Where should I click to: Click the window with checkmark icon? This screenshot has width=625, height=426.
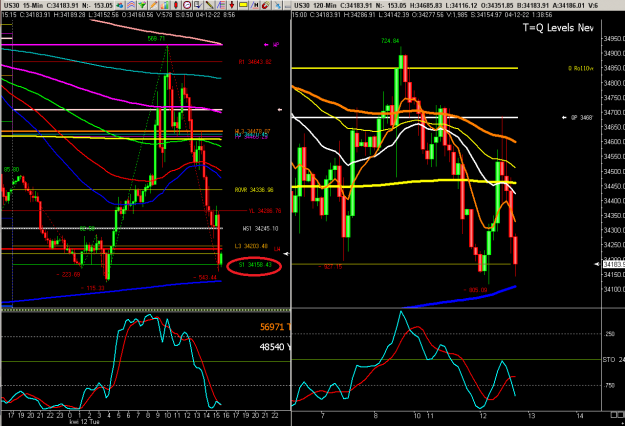198,5
